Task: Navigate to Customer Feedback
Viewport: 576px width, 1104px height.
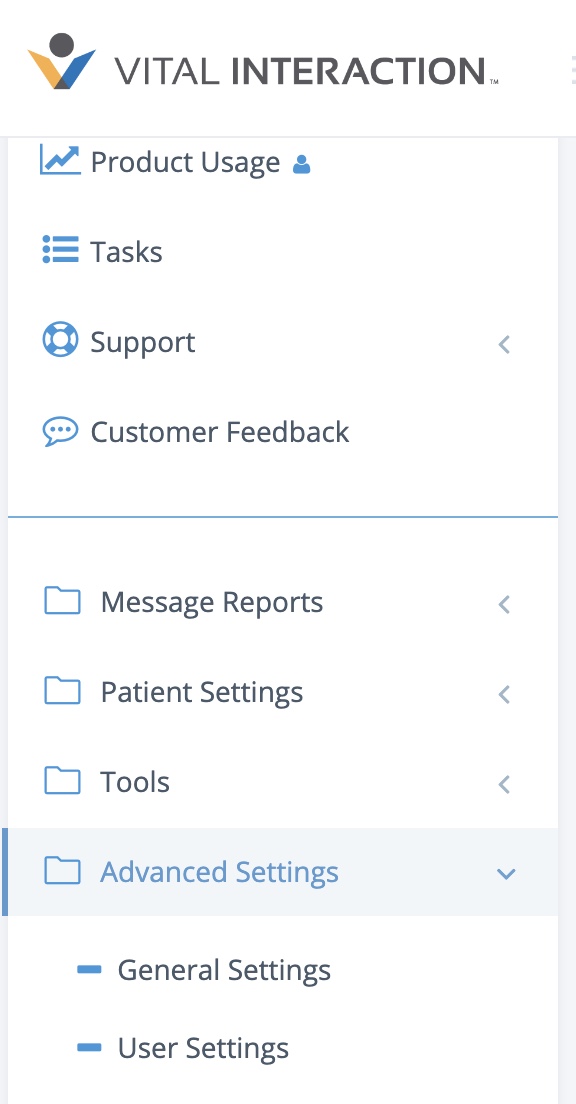Action: (219, 431)
